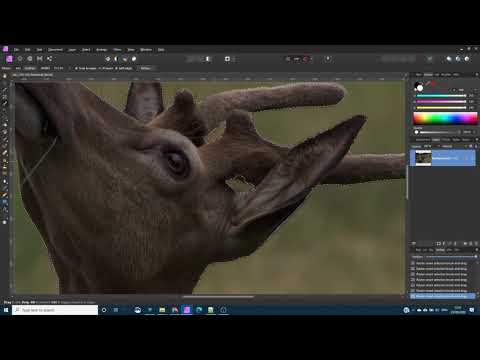Click the Windows taskbar search box
This screenshot has width=480, height=360.
[x=55, y=310]
